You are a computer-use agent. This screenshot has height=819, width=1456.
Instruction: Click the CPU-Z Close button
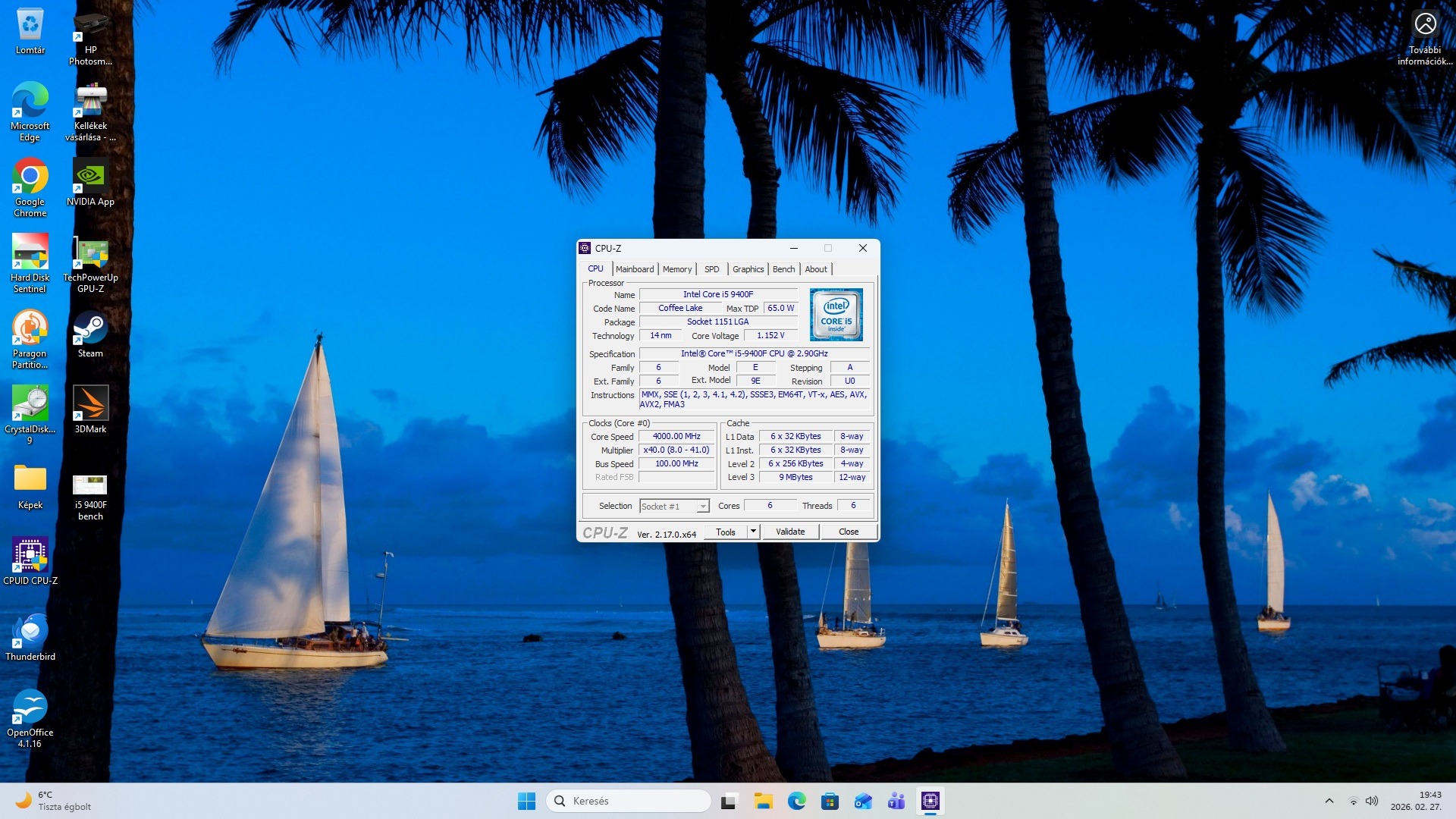pos(848,532)
